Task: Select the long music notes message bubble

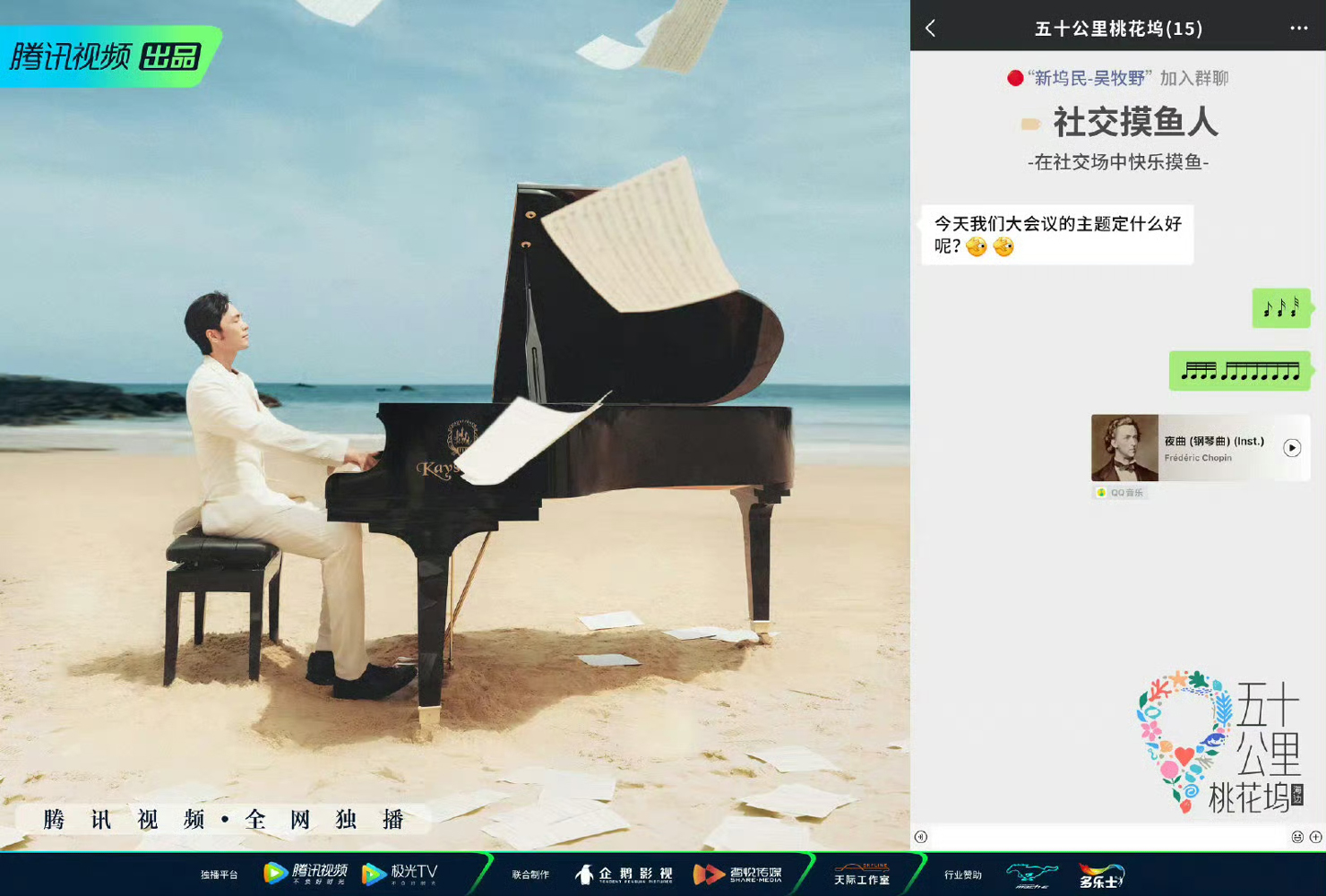Action: click(x=1239, y=371)
